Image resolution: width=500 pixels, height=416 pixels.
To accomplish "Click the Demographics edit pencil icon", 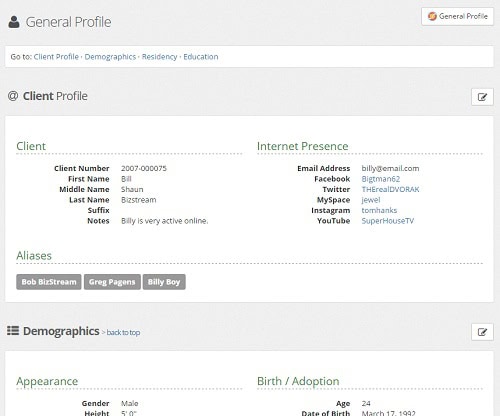I will tap(482, 332).
